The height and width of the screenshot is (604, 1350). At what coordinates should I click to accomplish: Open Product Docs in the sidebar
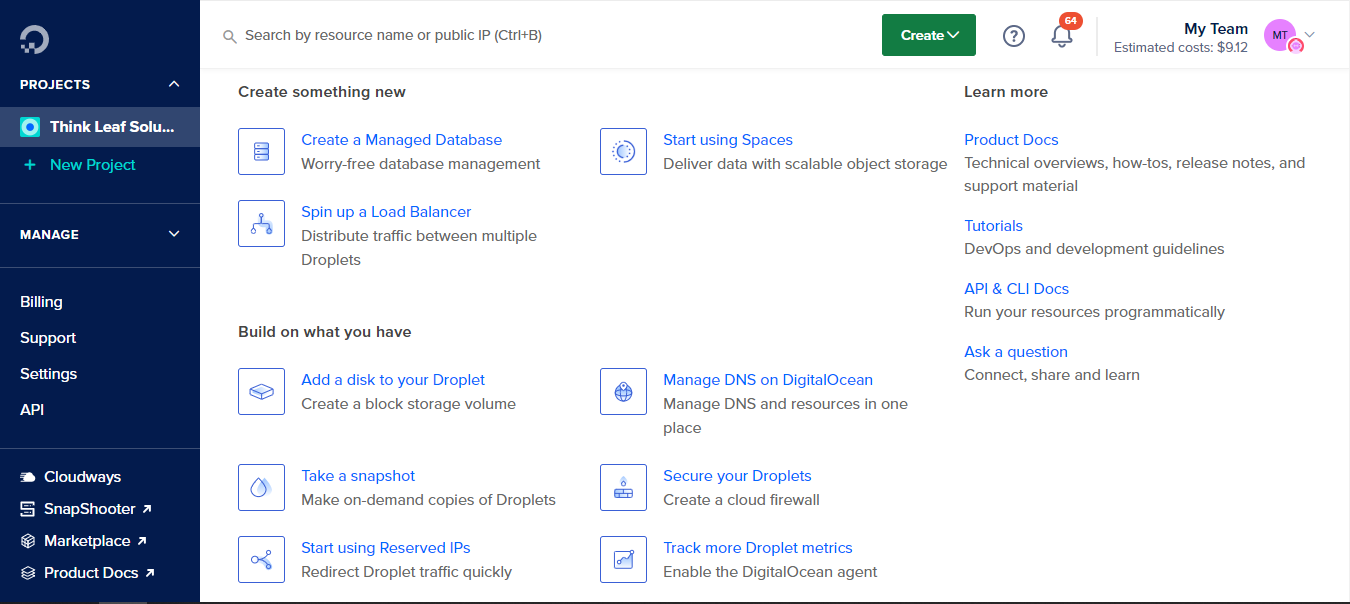tap(99, 573)
